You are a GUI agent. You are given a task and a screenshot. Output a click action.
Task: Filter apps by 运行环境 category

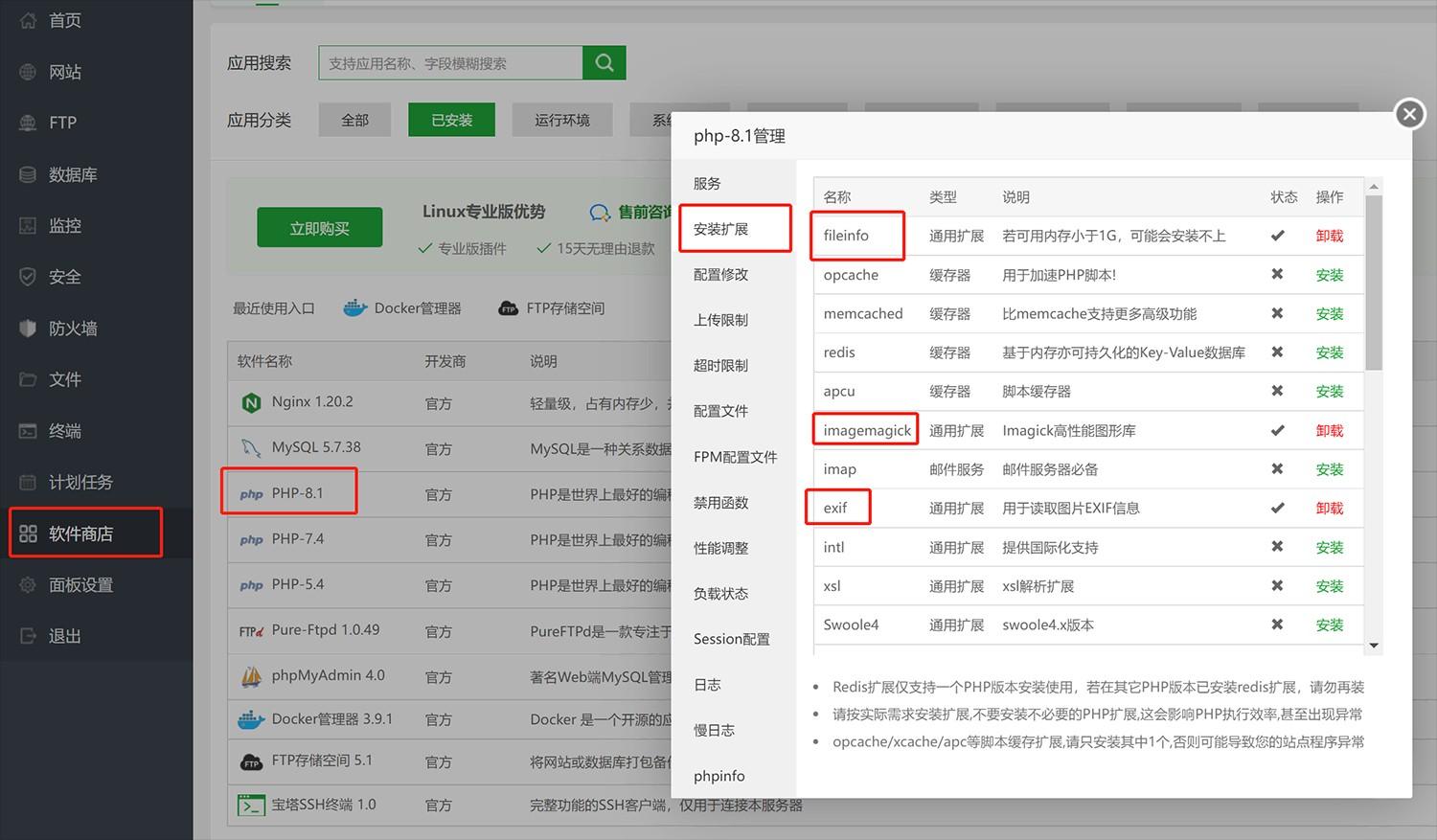click(x=562, y=120)
